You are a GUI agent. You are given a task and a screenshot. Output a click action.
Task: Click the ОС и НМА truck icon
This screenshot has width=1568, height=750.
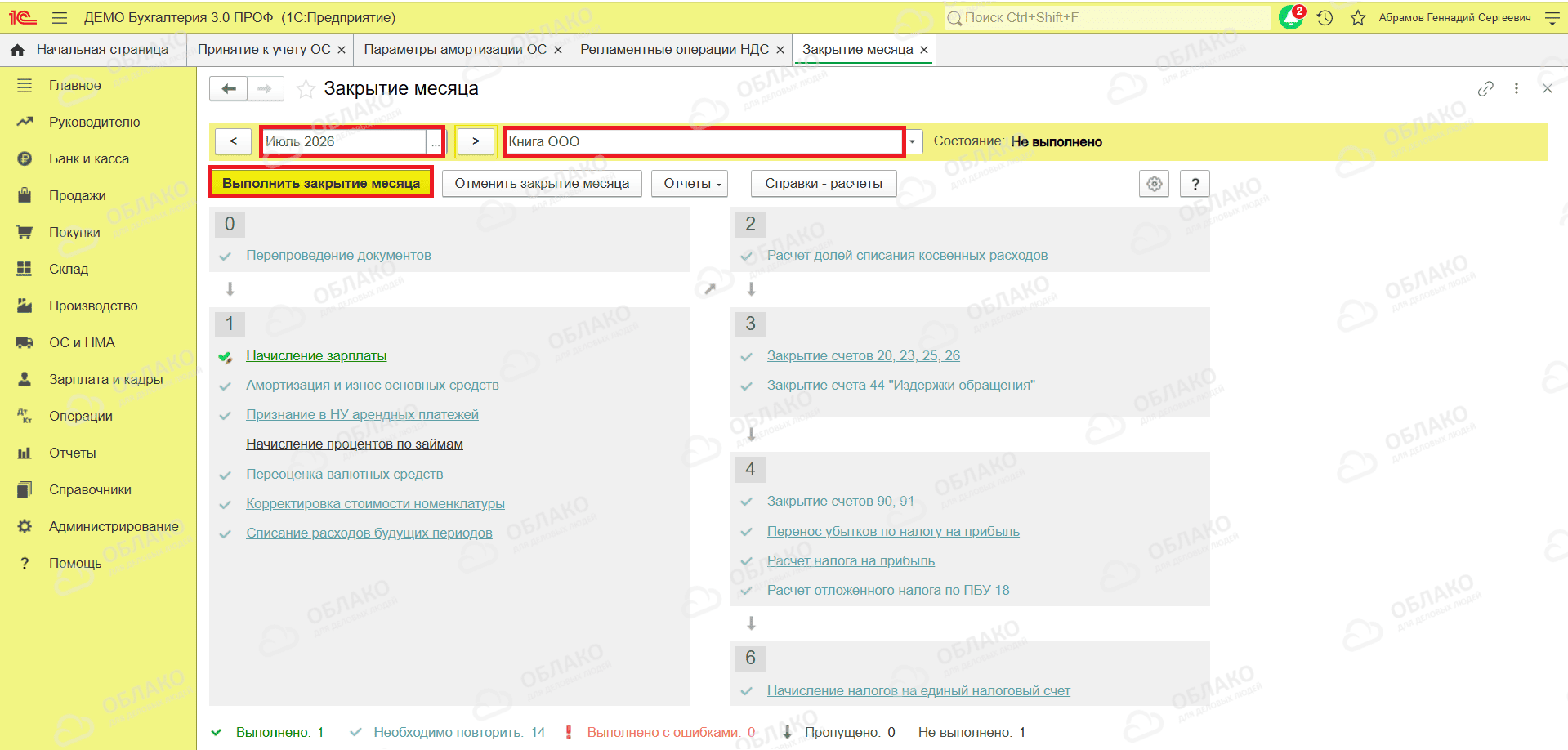[25, 342]
